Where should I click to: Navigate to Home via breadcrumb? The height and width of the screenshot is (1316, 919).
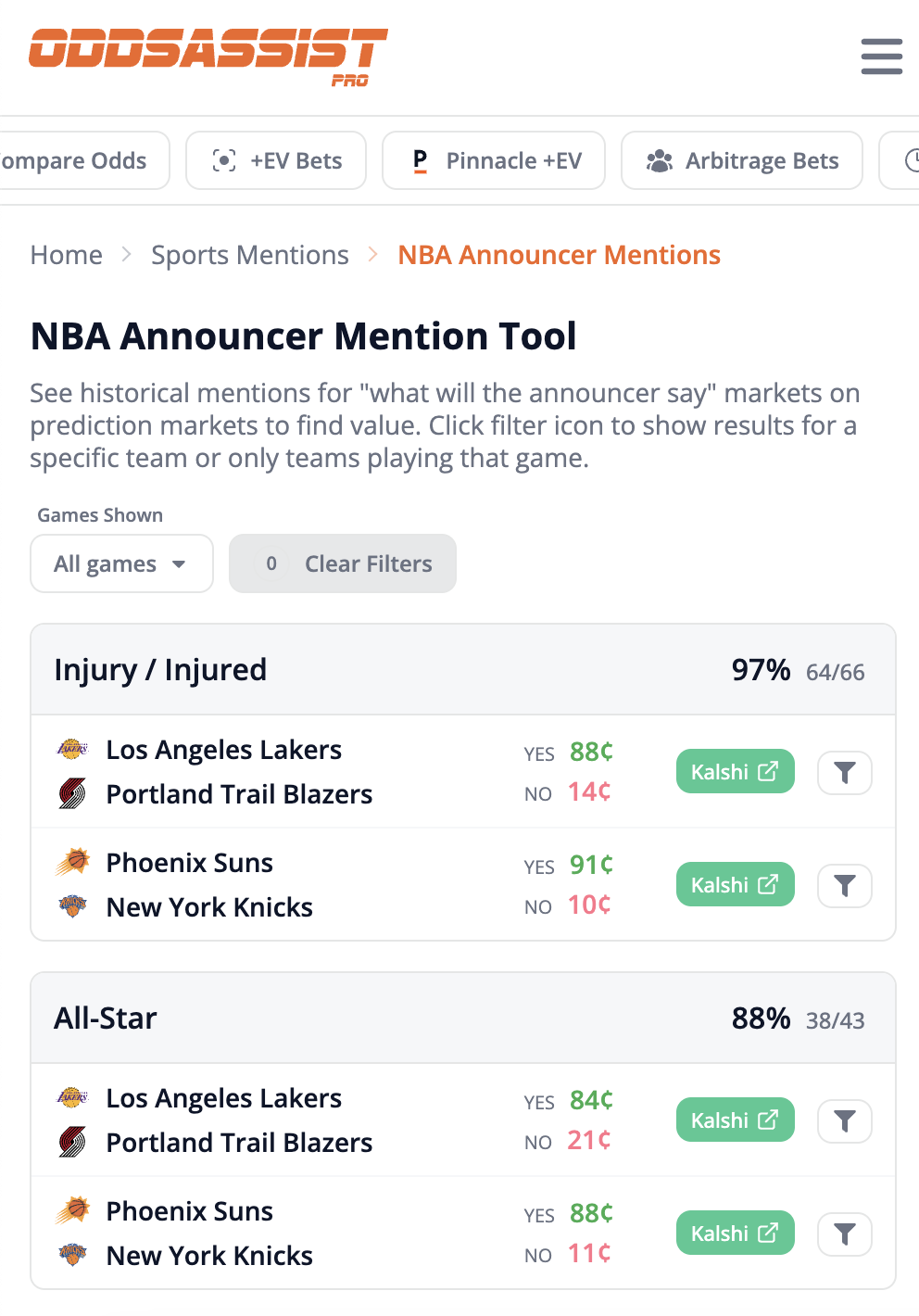point(66,255)
